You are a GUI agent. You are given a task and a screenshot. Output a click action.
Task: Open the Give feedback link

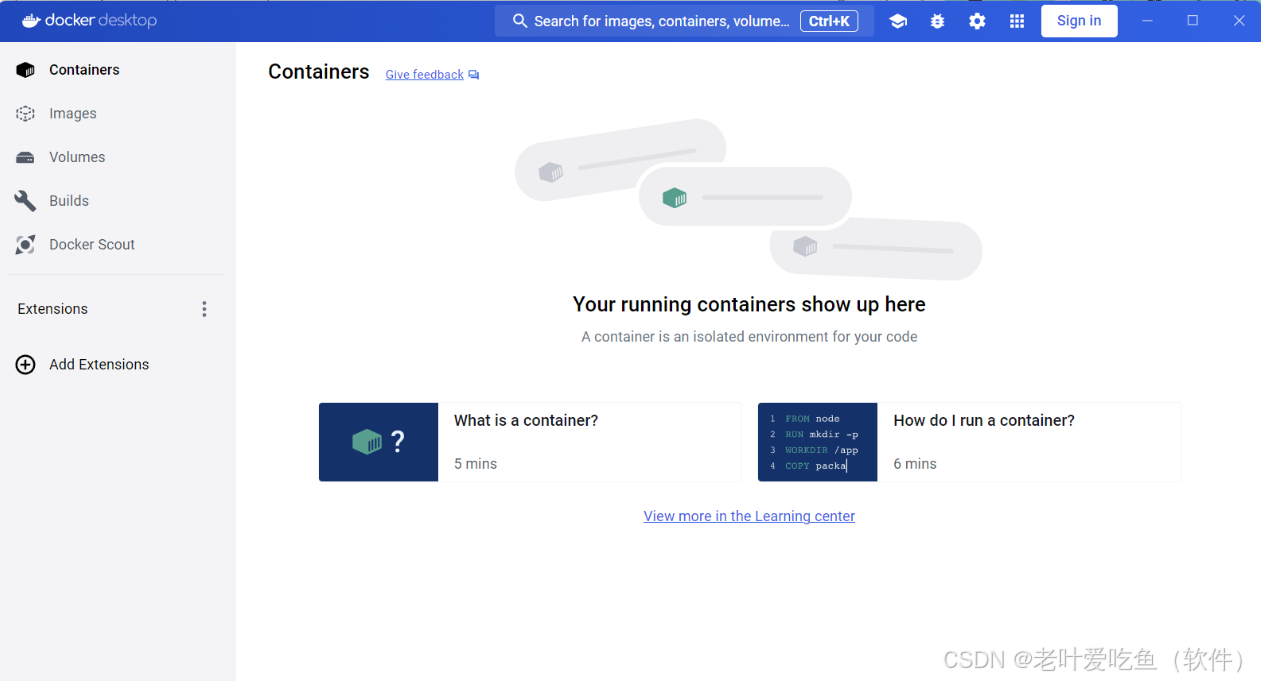[x=424, y=74]
